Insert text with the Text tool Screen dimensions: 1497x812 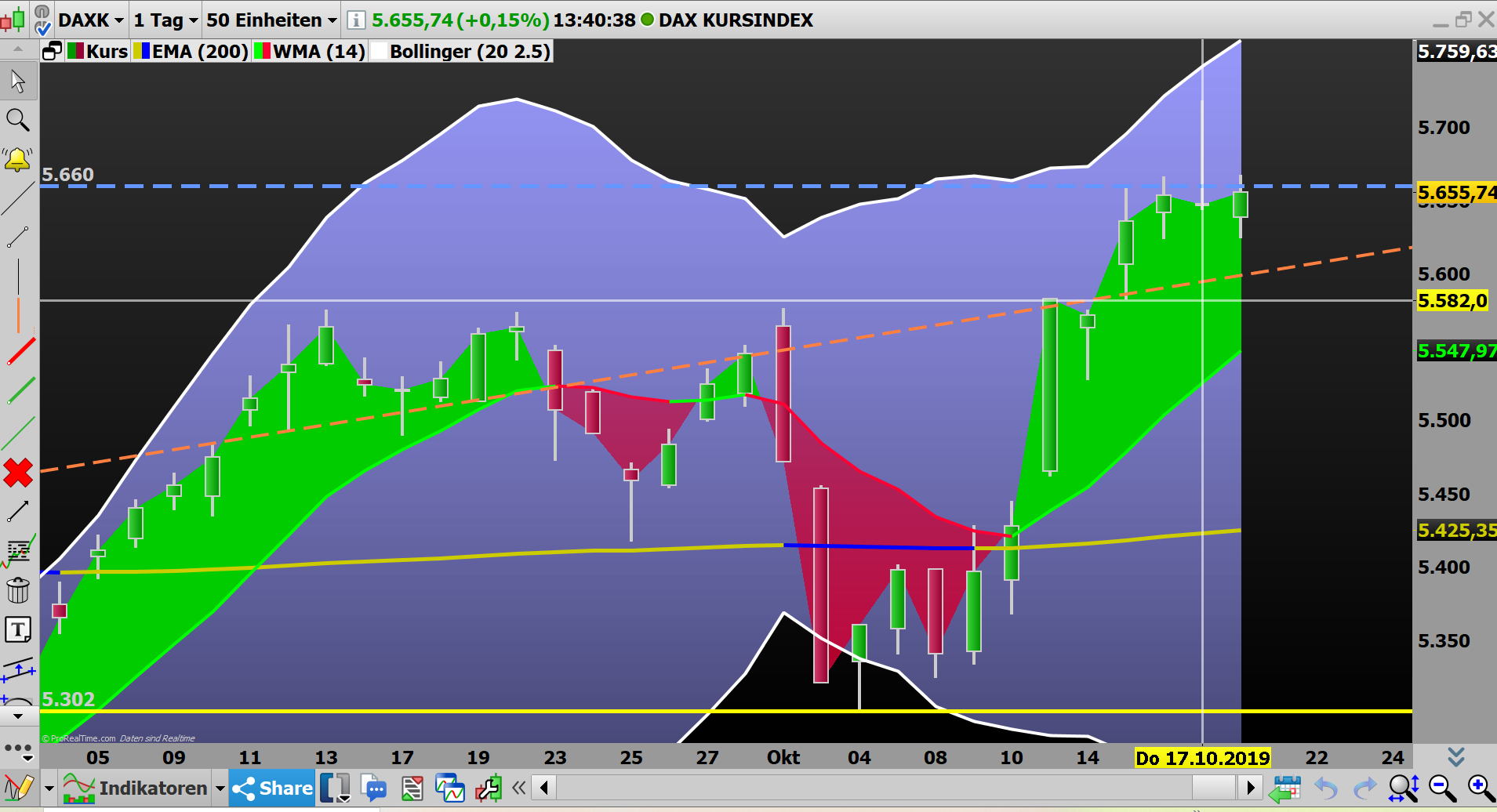click(17, 629)
